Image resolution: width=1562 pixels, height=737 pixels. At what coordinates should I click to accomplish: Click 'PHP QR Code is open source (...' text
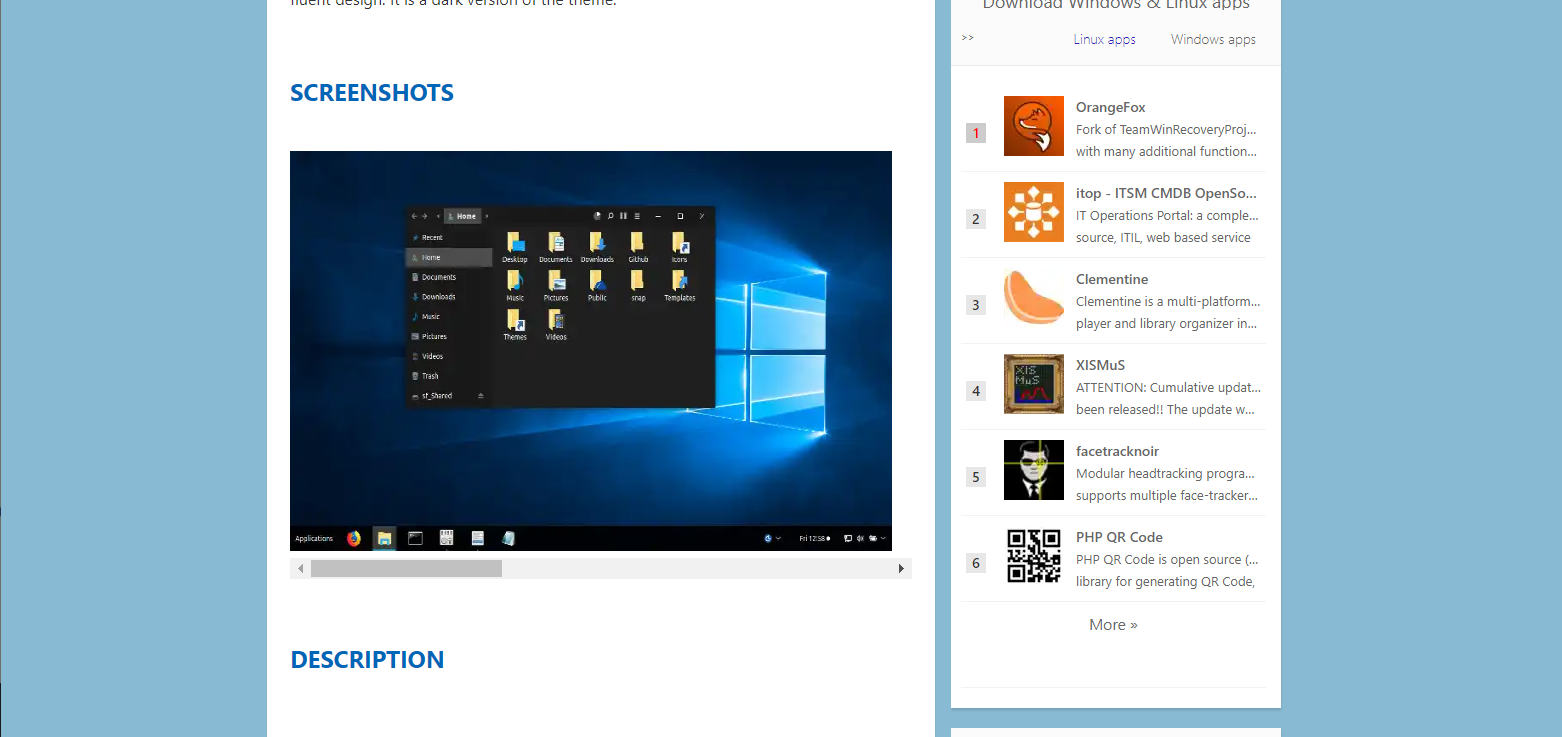click(x=1167, y=559)
